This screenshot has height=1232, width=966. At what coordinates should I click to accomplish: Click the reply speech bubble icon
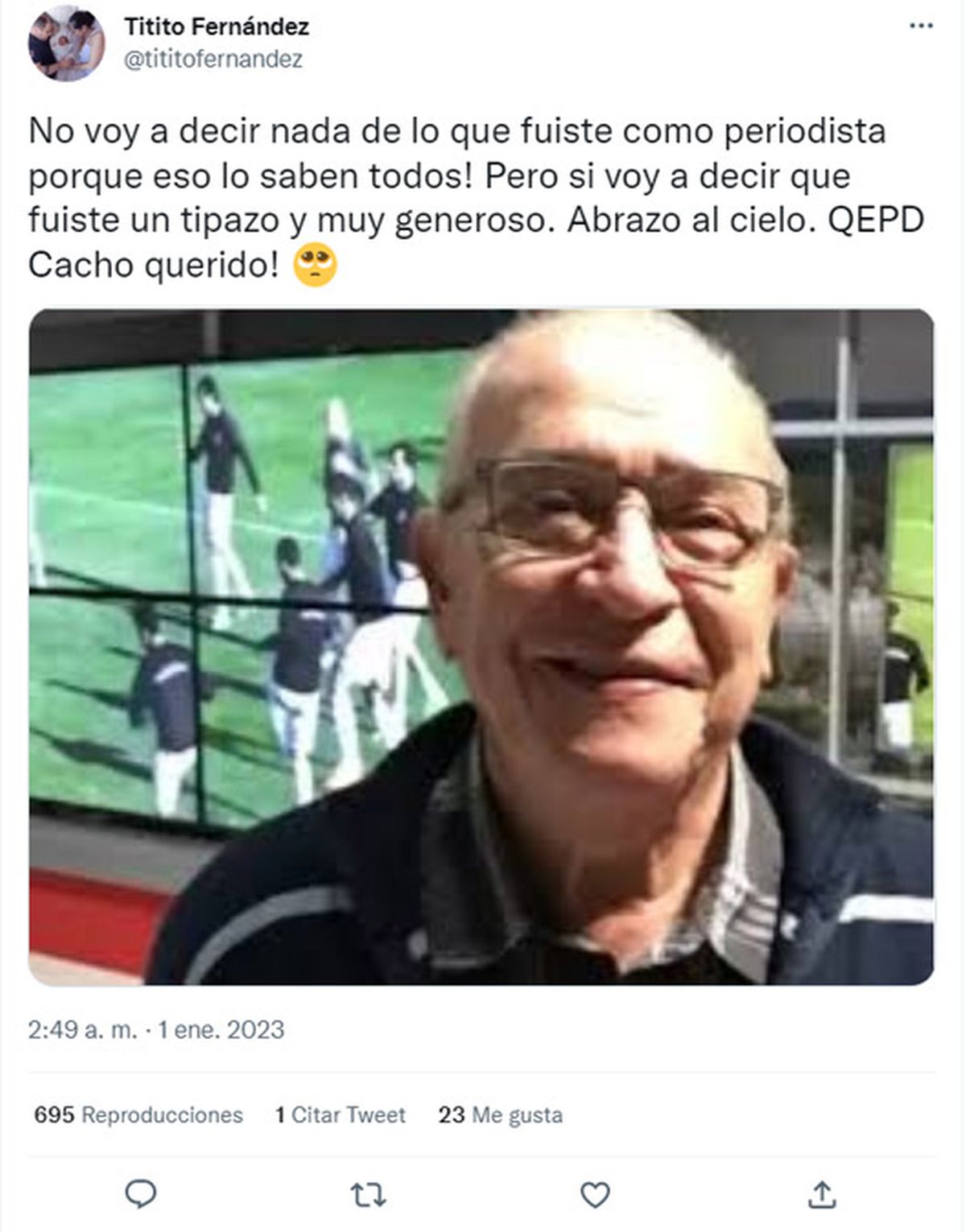[141, 1194]
